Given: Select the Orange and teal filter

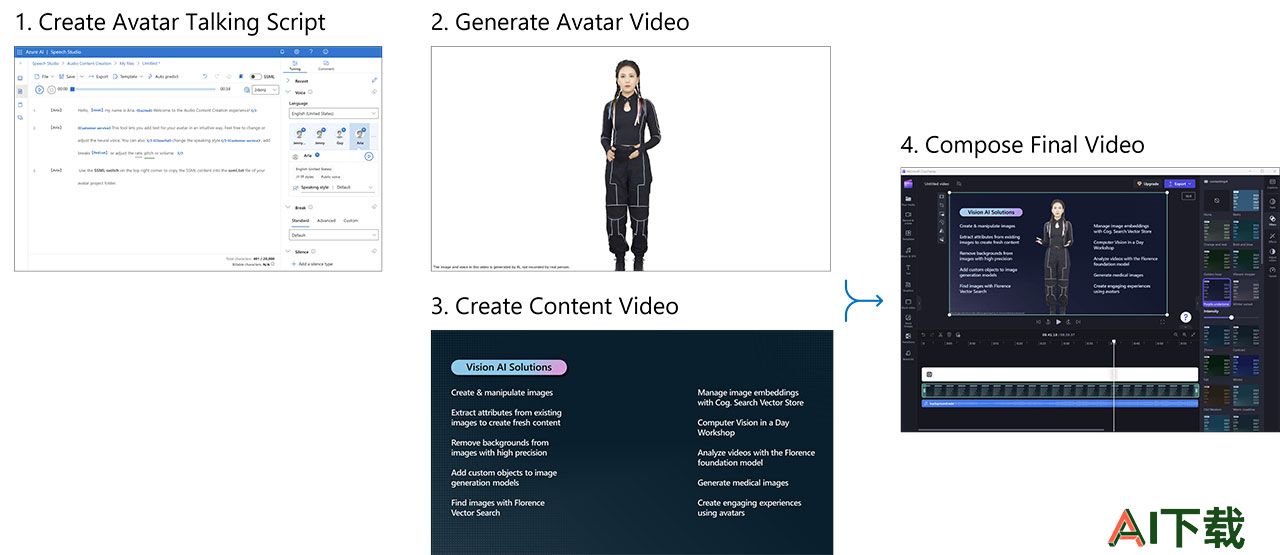Looking at the screenshot, I should click(1217, 230).
